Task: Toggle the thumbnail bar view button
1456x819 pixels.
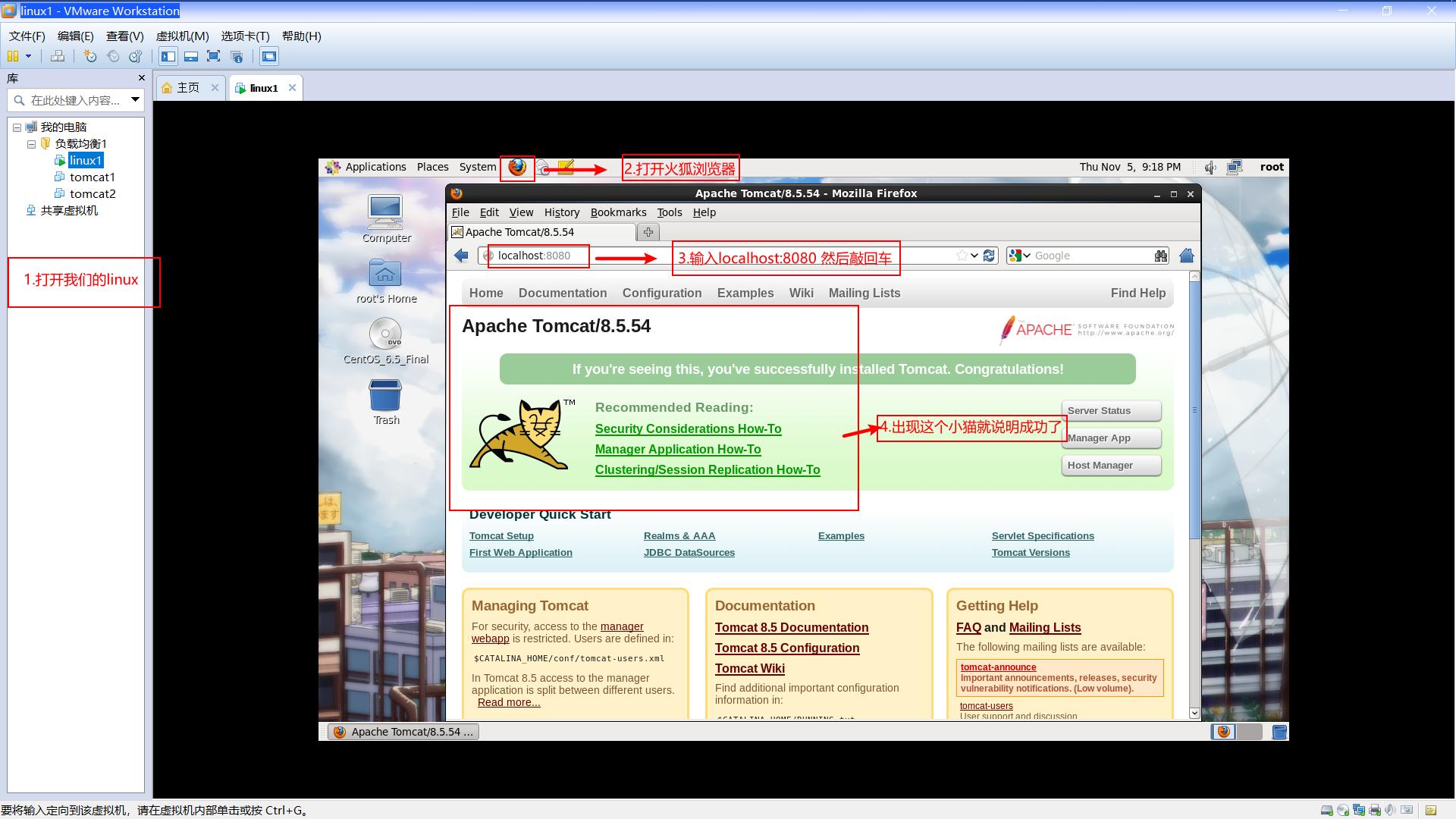Action: point(191,56)
